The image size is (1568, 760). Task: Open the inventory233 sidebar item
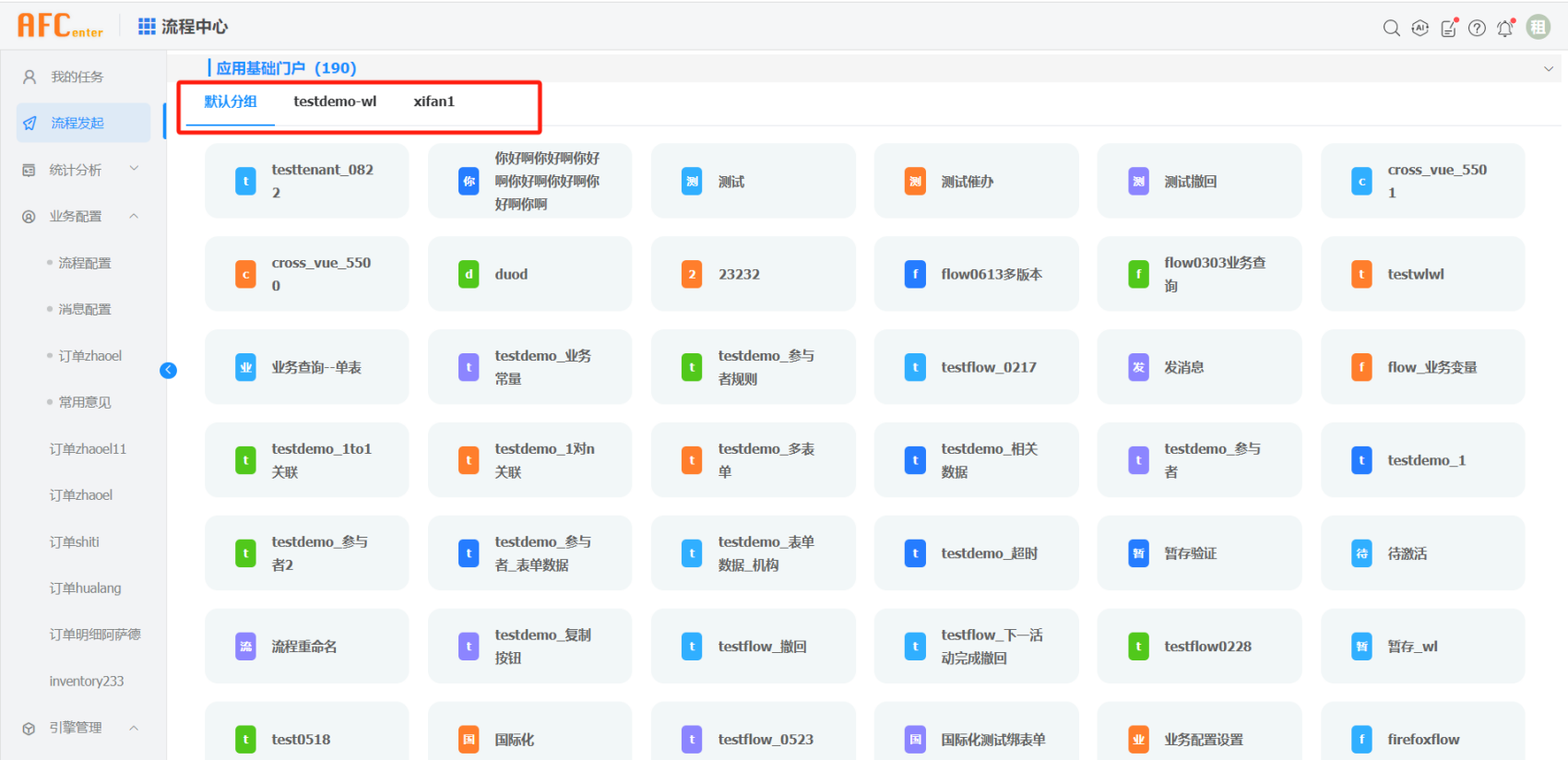tap(87, 681)
